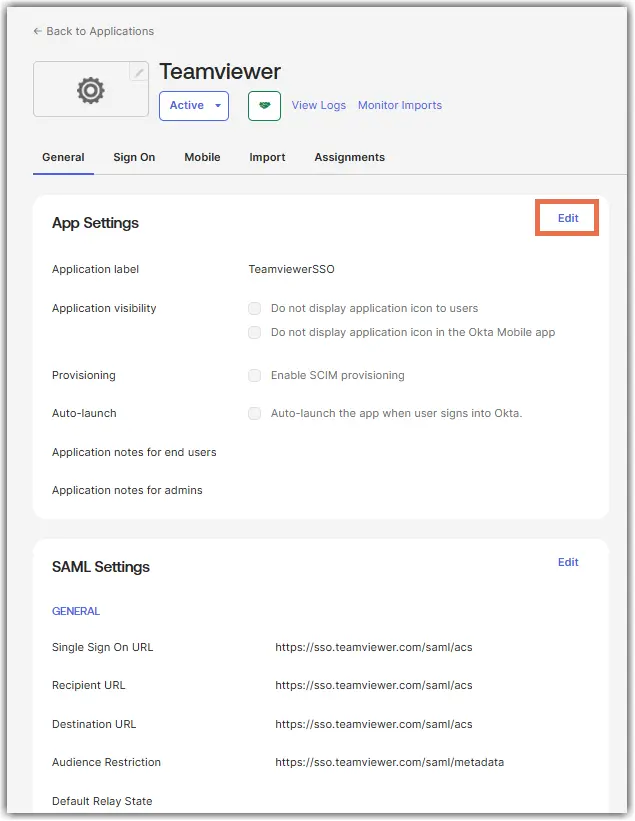Screen dimensions: 635x821
Task: Click the green handshake icon button
Action: click(x=264, y=106)
